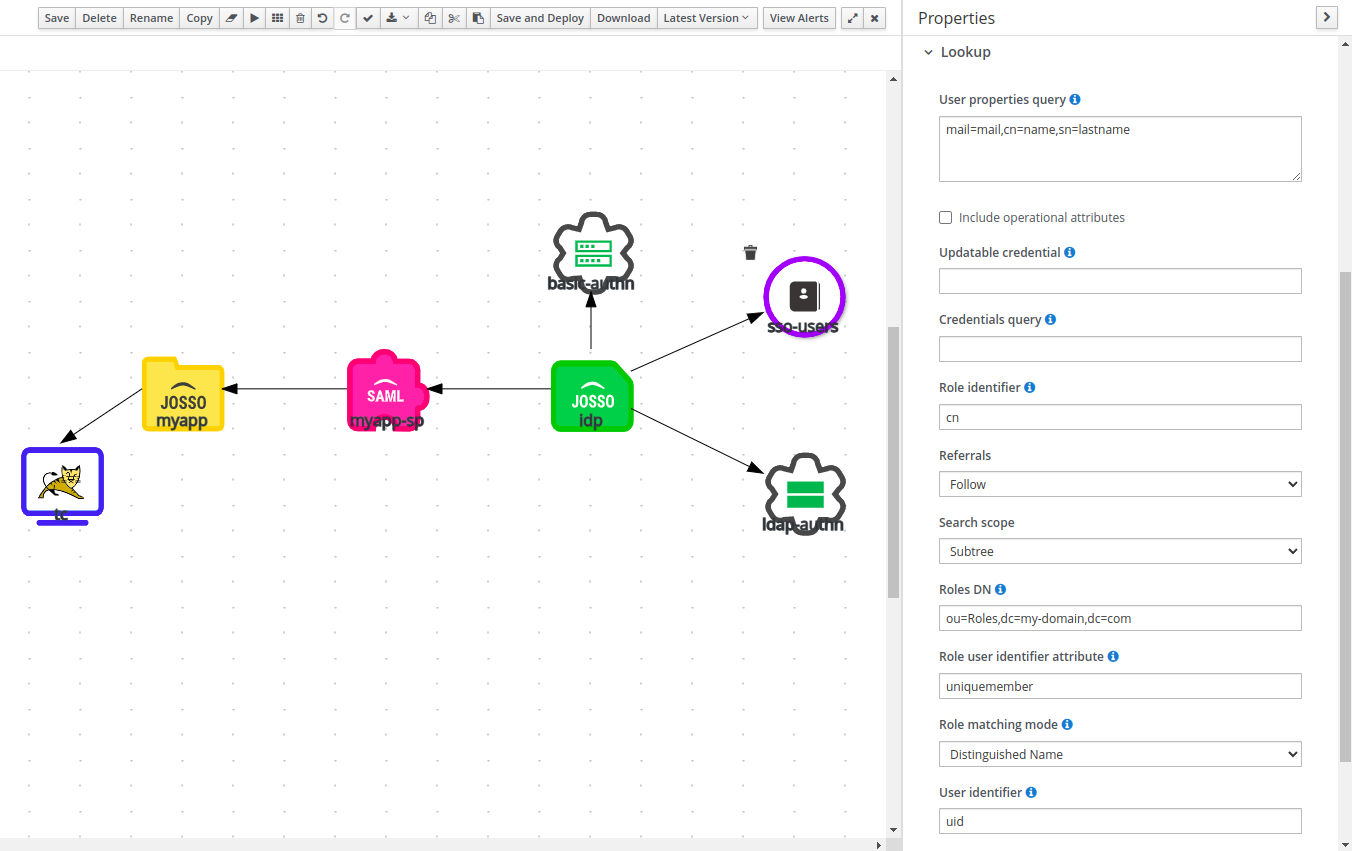The height and width of the screenshot is (851, 1352).
Task: Enable Include operational attributes checkbox
Action: tap(946, 218)
